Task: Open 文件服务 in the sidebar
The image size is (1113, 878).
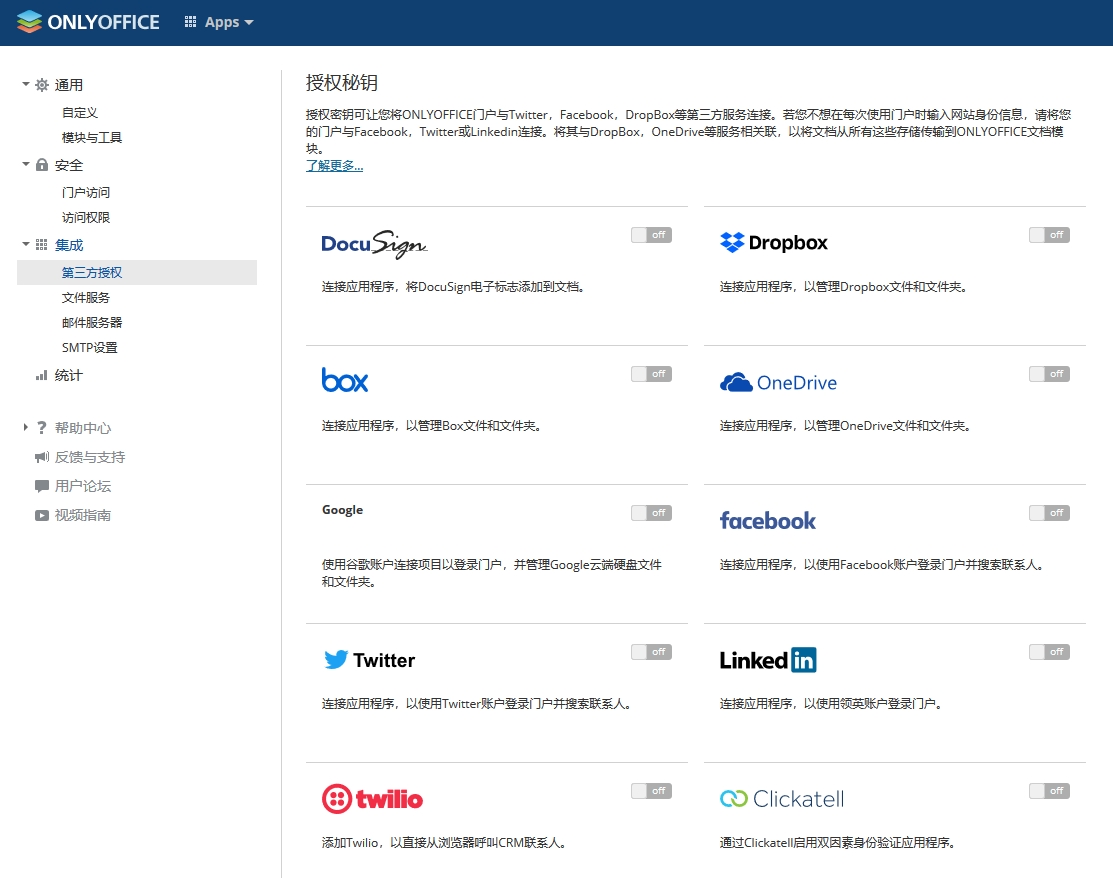Action: (x=86, y=298)
